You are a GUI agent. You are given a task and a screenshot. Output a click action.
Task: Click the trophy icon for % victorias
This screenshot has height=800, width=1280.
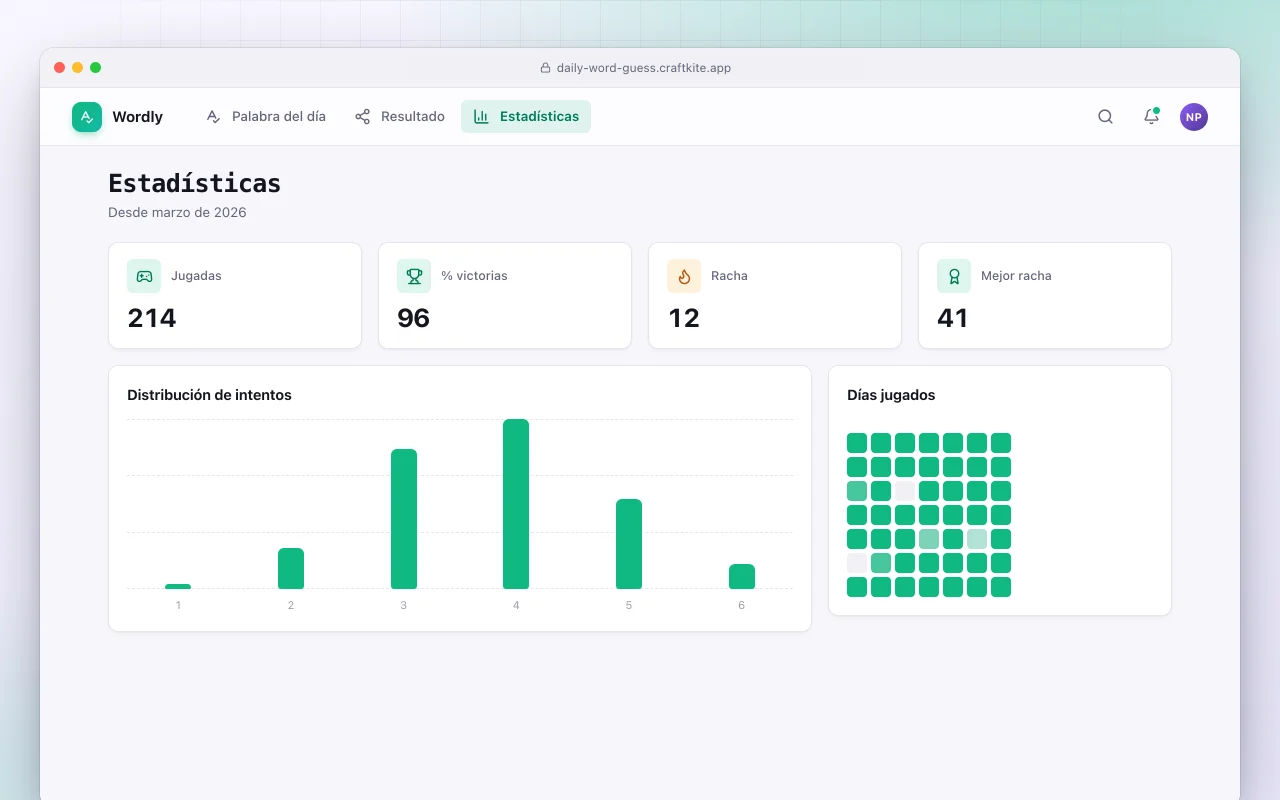coord(414,276)
